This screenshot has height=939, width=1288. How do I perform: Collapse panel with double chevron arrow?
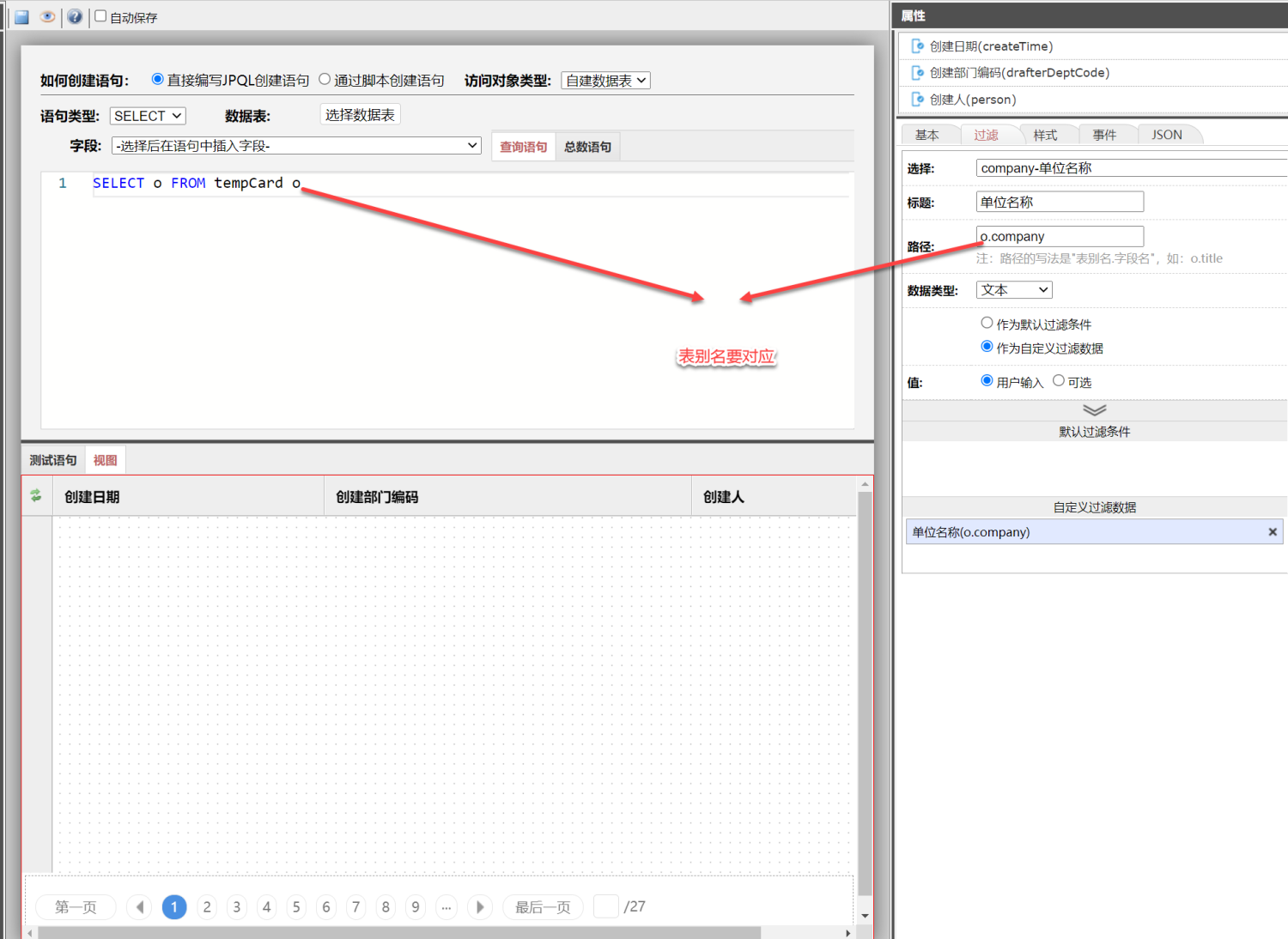(x=1094, y=410)
